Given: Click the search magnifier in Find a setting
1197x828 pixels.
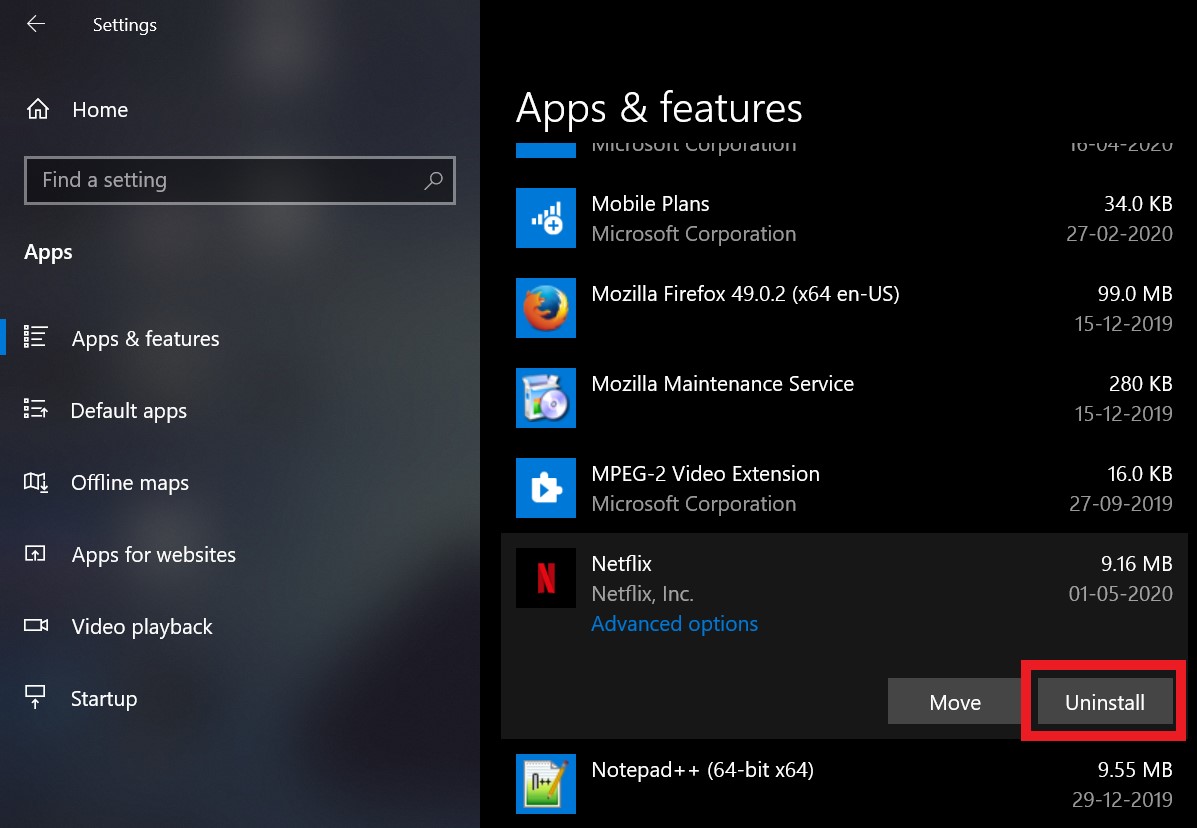Looking at the screenshot, I should click(434, 180).
